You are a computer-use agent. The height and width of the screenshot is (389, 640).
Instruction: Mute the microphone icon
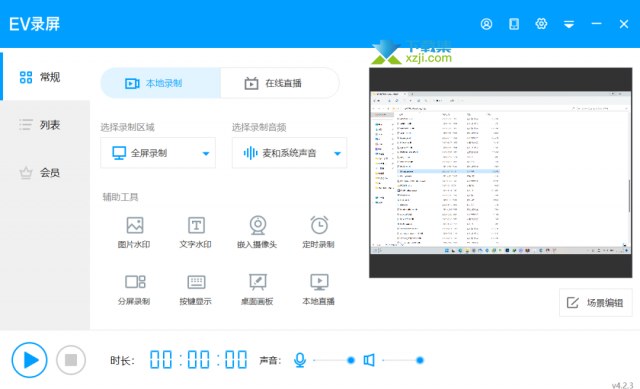coord(300,360)
